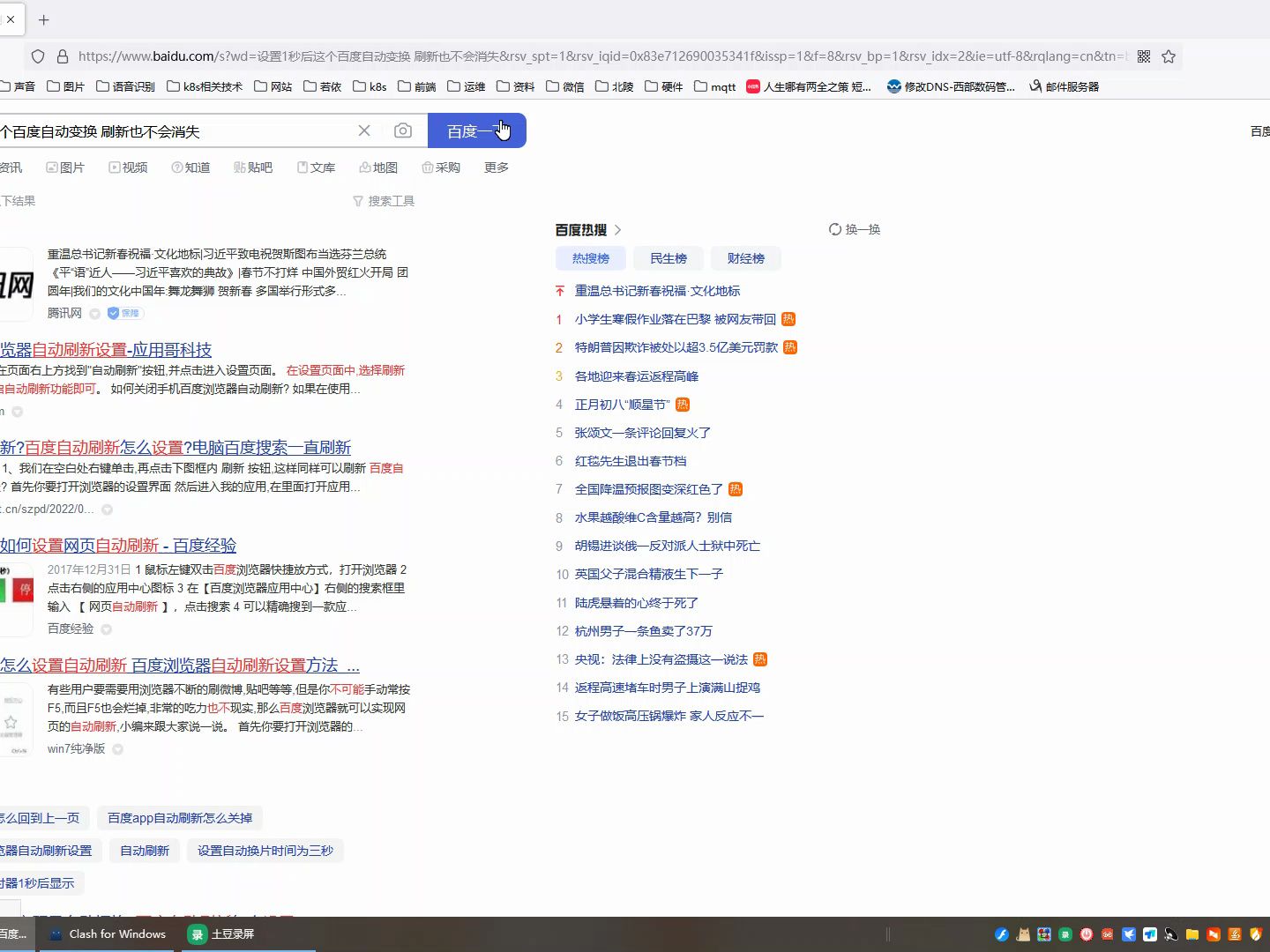Open hot item 特朗普因欺诈被处以罚款

(676, 347)
